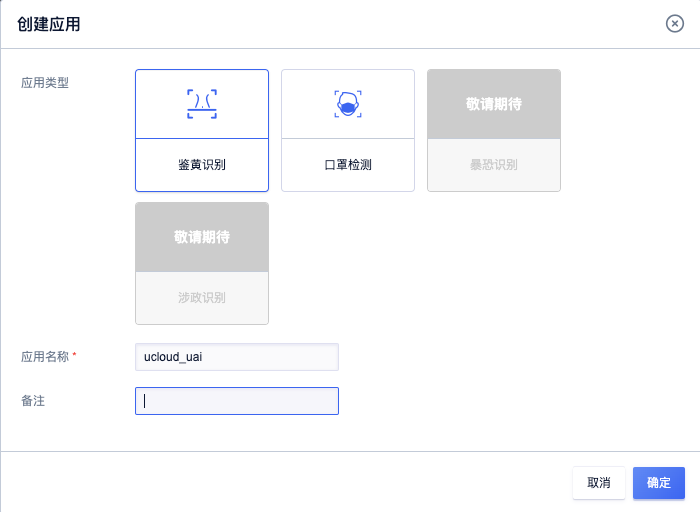Click the 口罩检测 text label
This screenshot has height=512, width=700.
coord(348,165)
